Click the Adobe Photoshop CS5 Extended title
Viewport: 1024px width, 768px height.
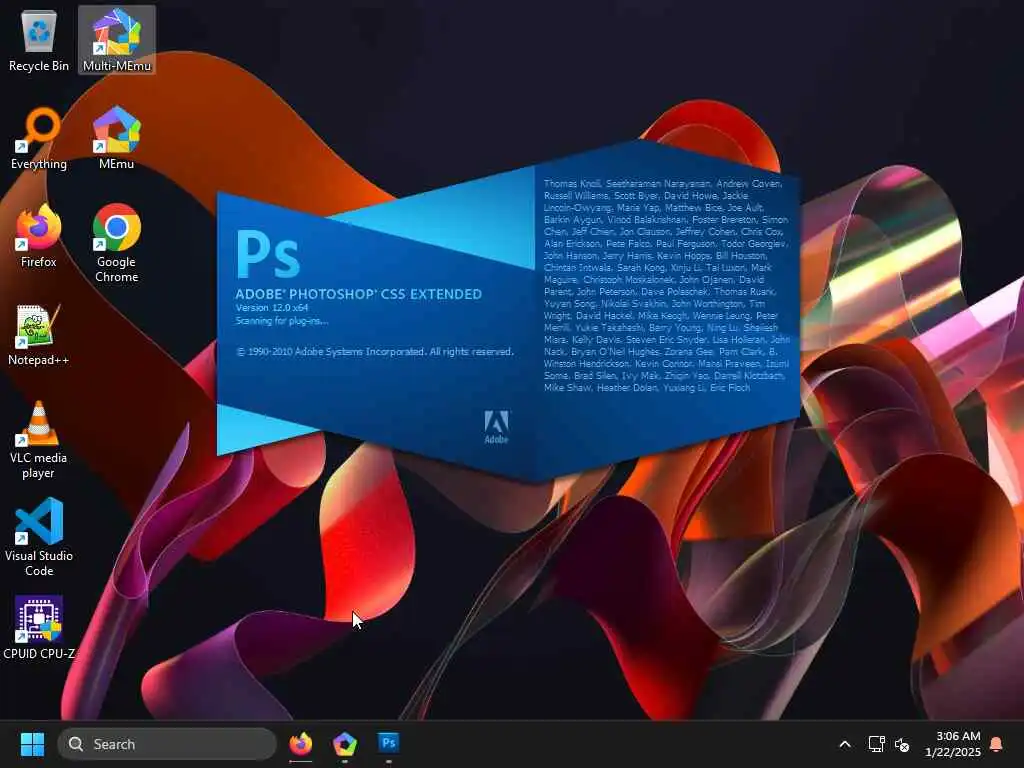(359, 295)
